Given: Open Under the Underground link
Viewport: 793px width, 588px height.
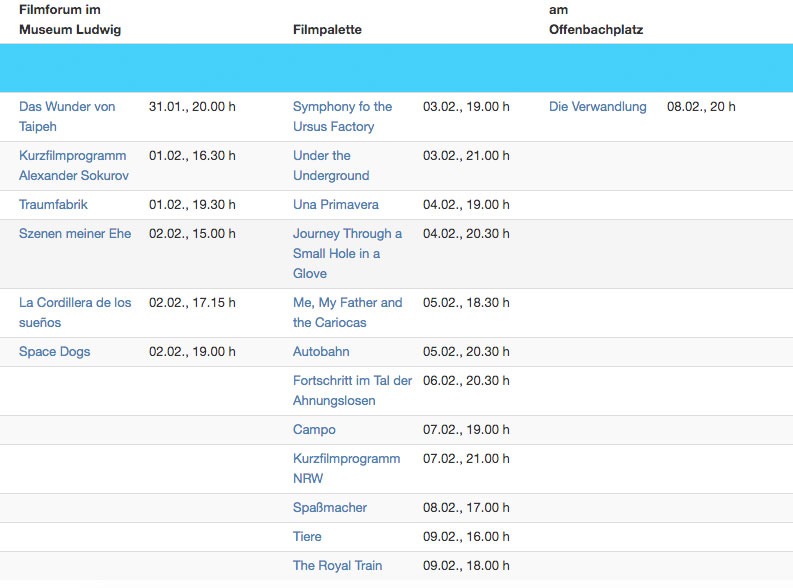Looking at the screenshot, I should click(x=331, y=165).
